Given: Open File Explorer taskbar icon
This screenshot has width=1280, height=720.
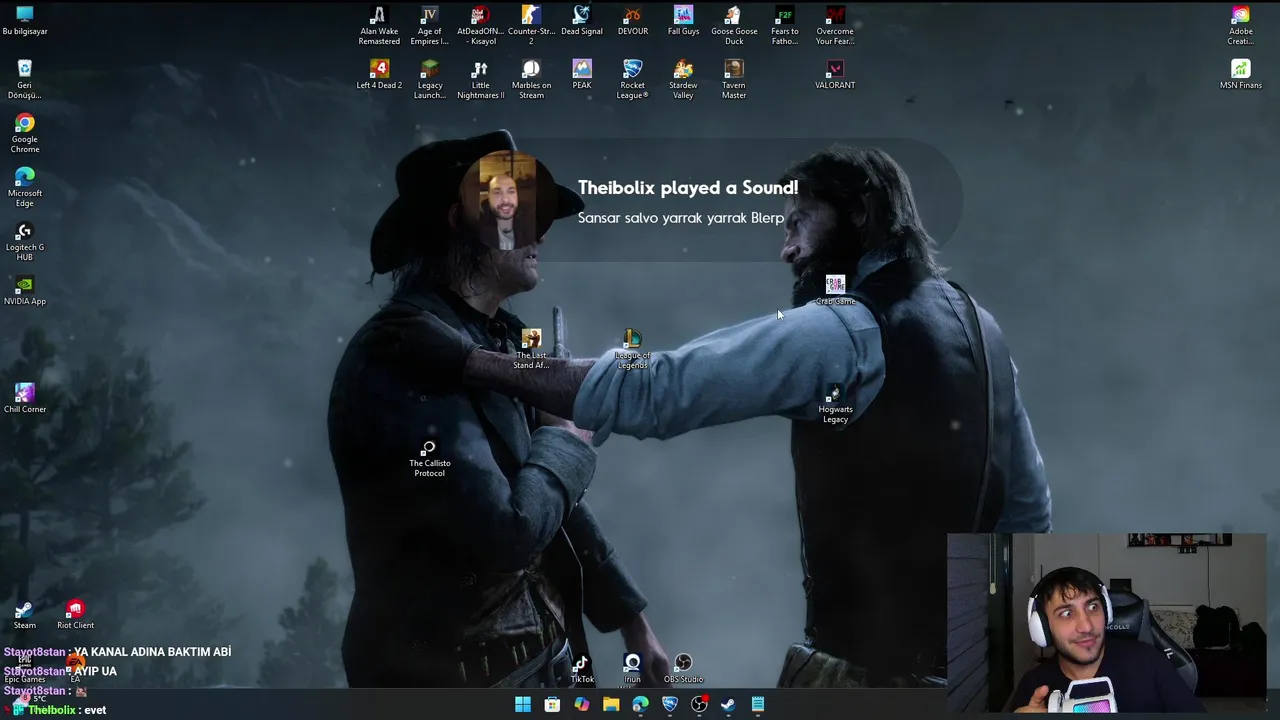Looking at the screenshot, I should click(x=611, y=705).
